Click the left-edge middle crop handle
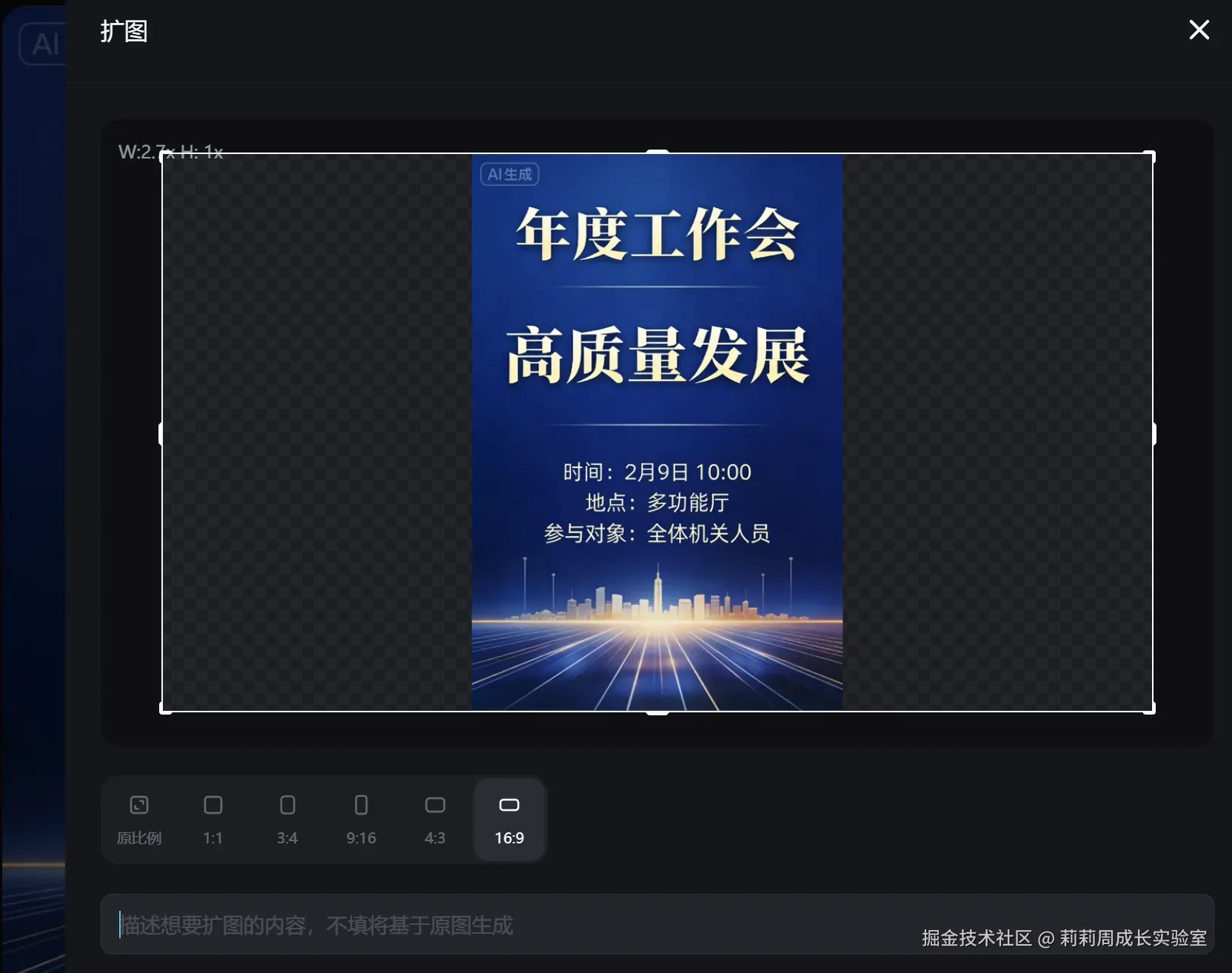This screenshot has height=973, width=1232. point(161,434)
